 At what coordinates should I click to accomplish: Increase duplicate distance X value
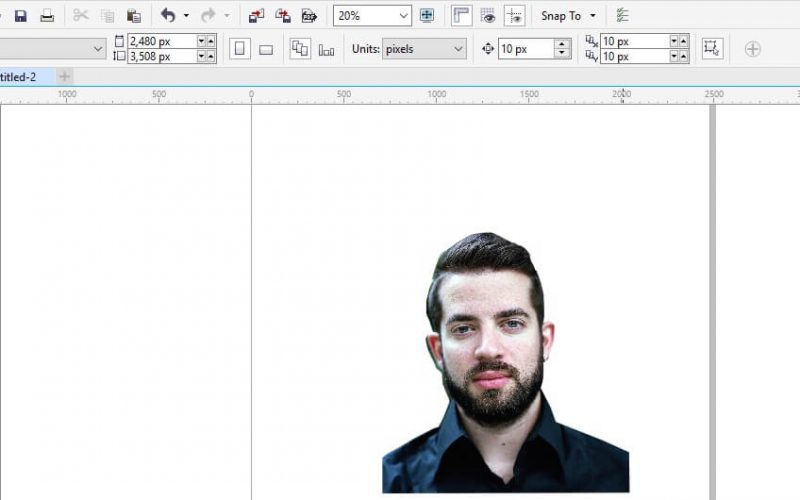click(x=684, y=41)
